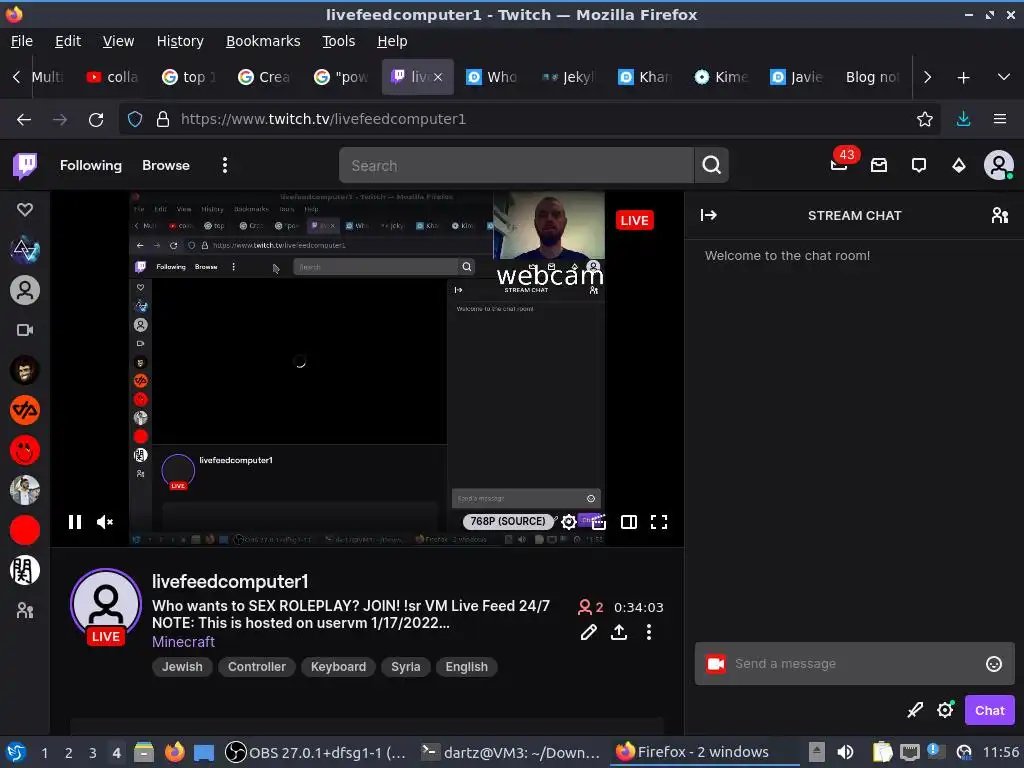Open the three-dot more menu beside Browse
Screen dimensions: 1024x768
(225, 165)
